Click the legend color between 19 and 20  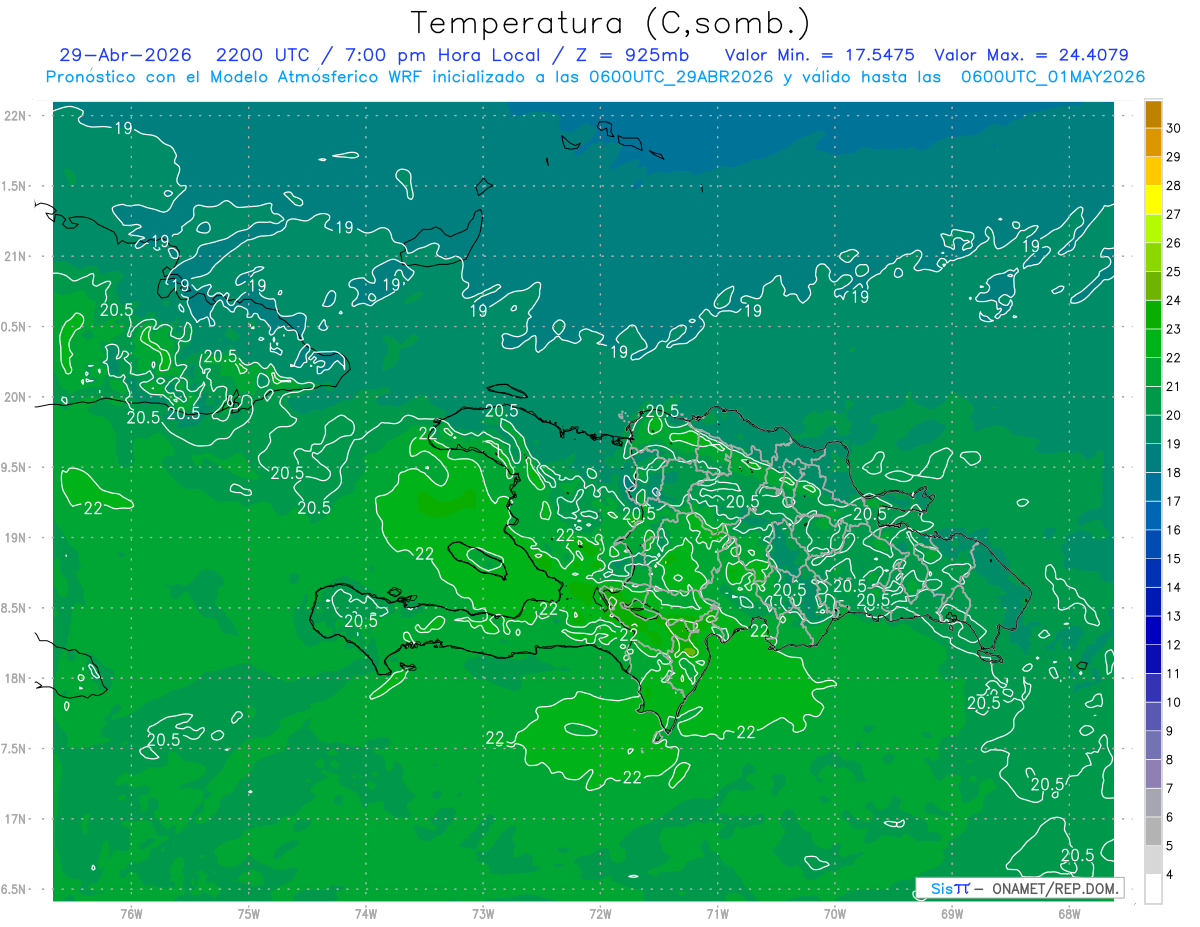1153,430
